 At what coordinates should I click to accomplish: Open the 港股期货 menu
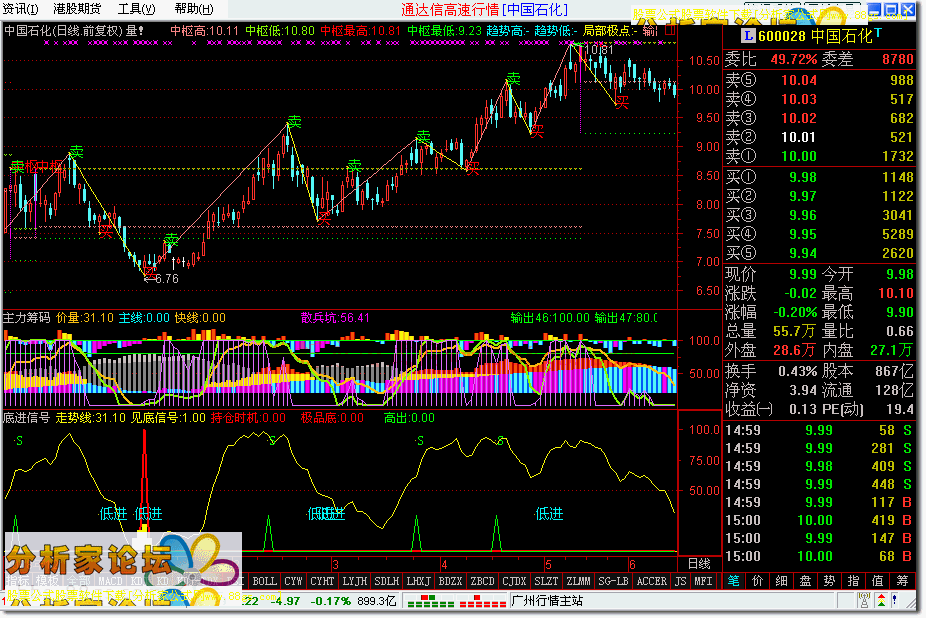(x=77, y=9)
